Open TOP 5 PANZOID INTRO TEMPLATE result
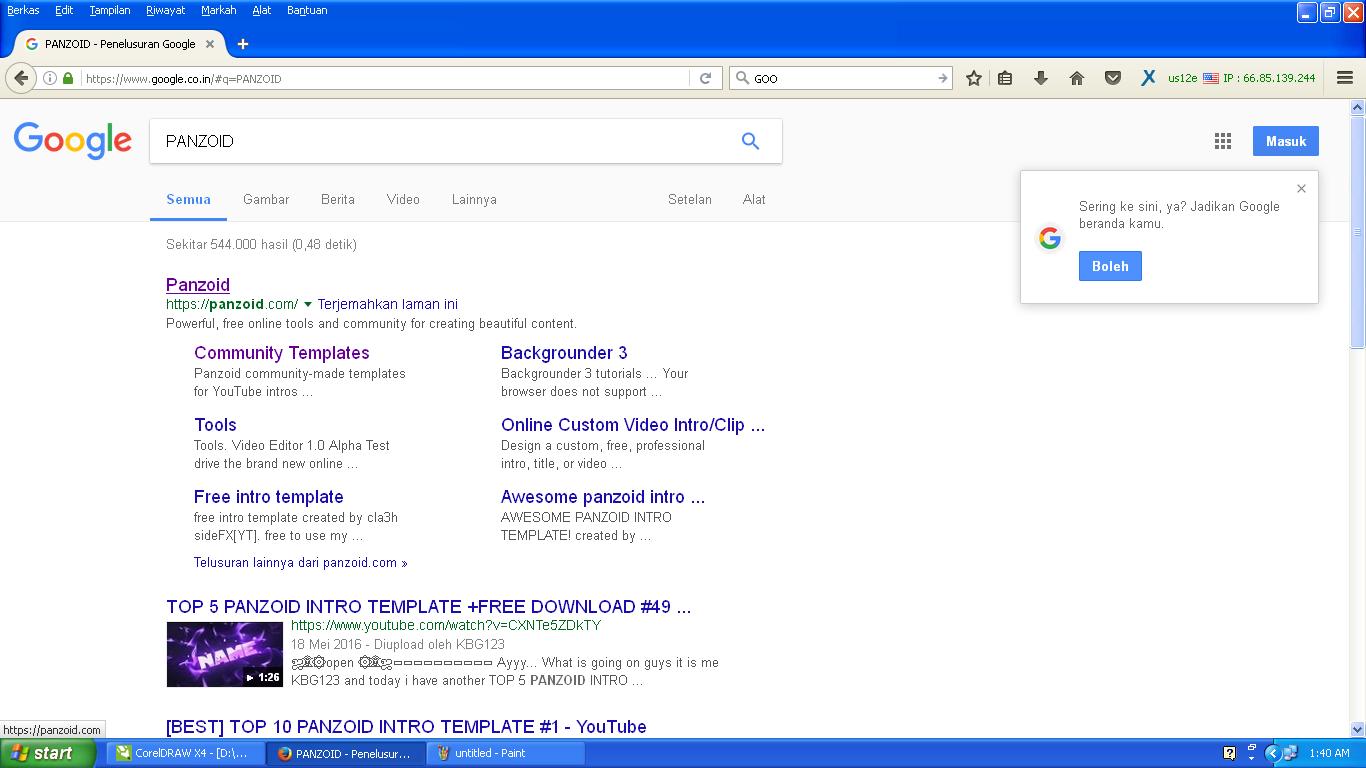Viewport: 1366px width, 768px height. [428, 607]
